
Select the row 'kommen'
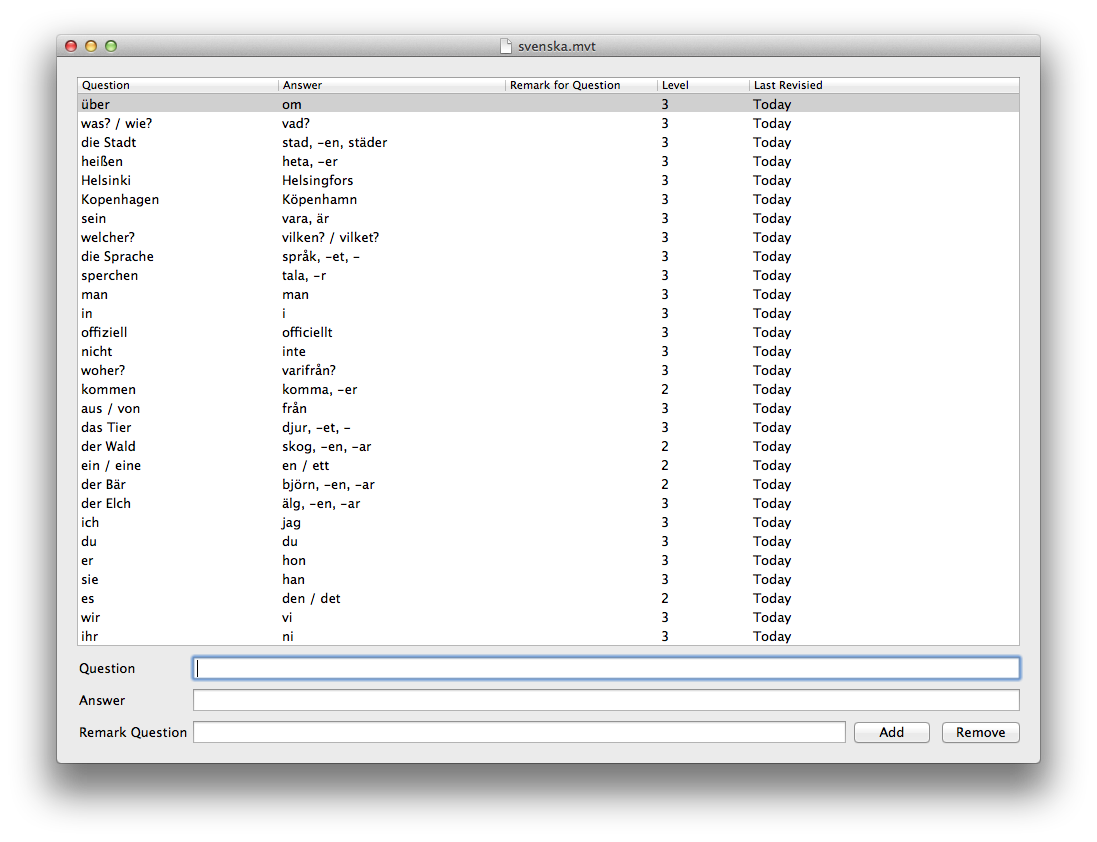548,390
